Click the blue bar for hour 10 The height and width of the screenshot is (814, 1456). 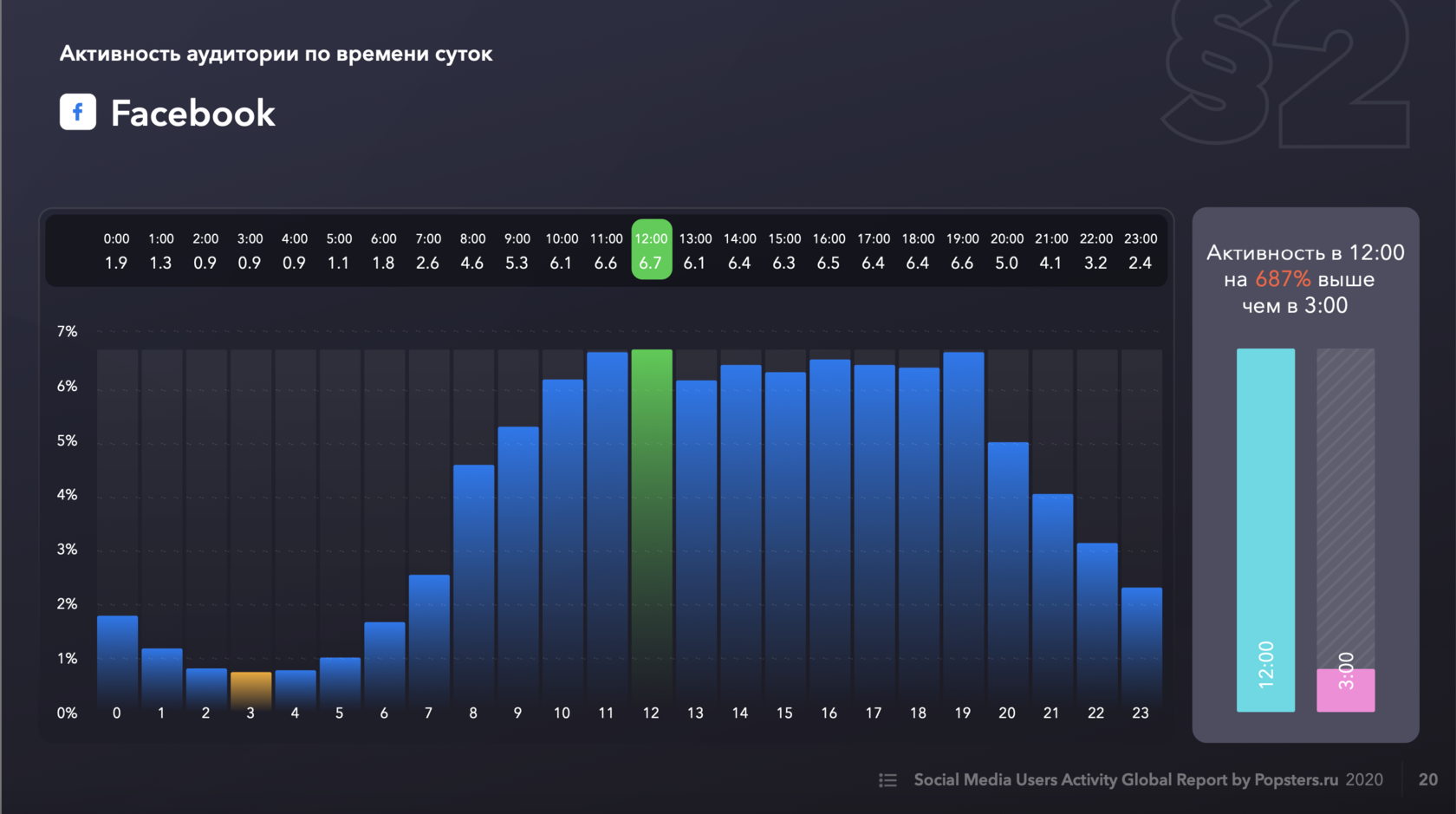tap(562, 546)
